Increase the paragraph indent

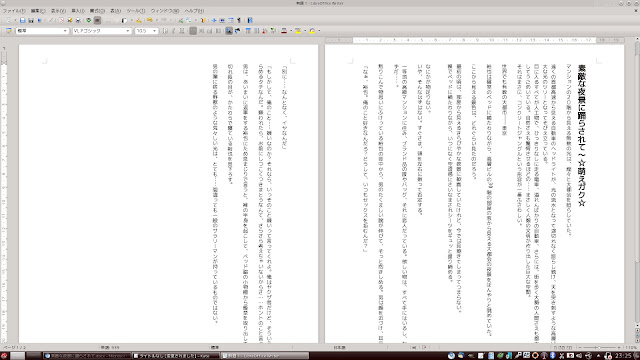pos(273,31)
